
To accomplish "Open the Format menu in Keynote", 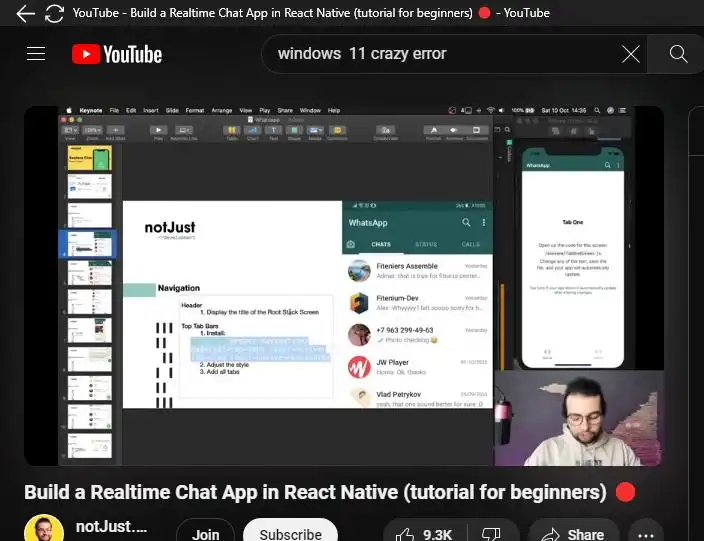I will 194,110.
